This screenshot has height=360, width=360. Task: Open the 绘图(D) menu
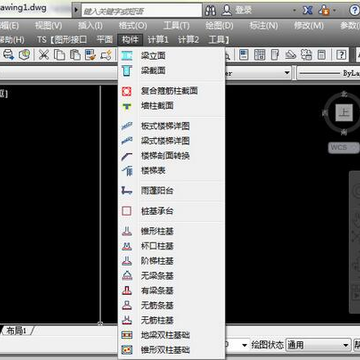tap(219, 26)
